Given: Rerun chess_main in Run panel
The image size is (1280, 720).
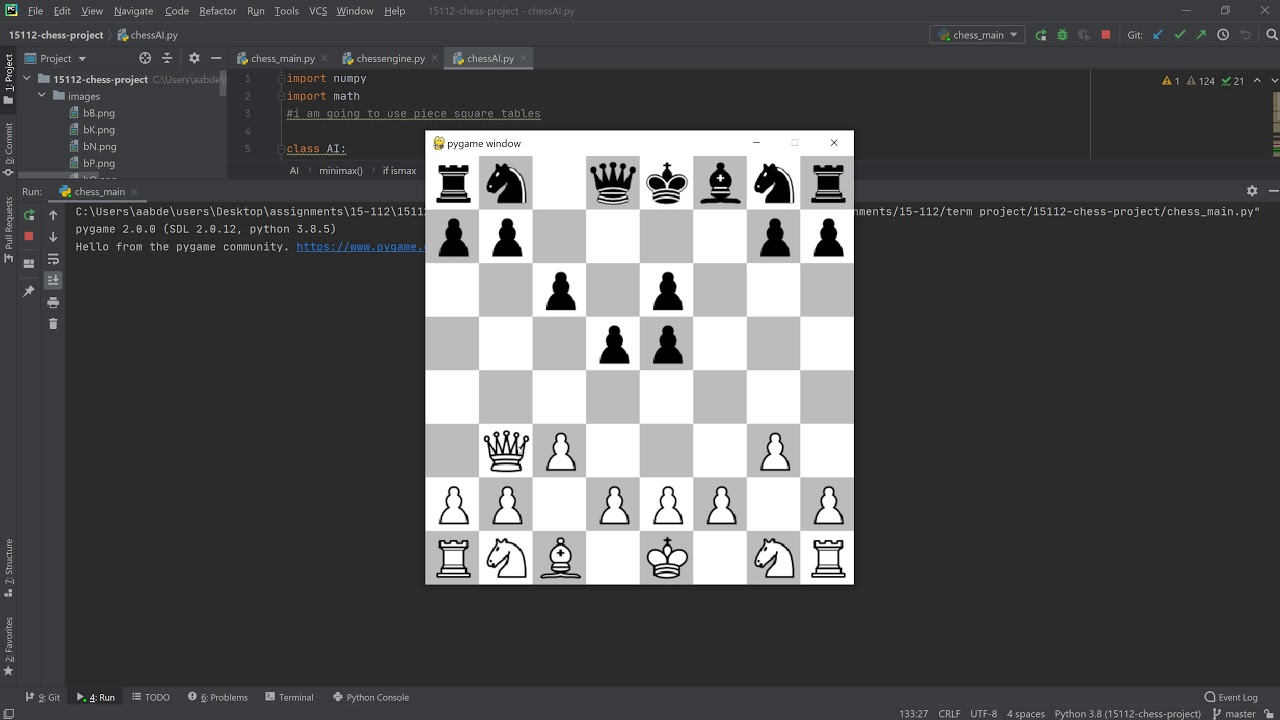Looking at the screenshot, I should coord(29,215).
